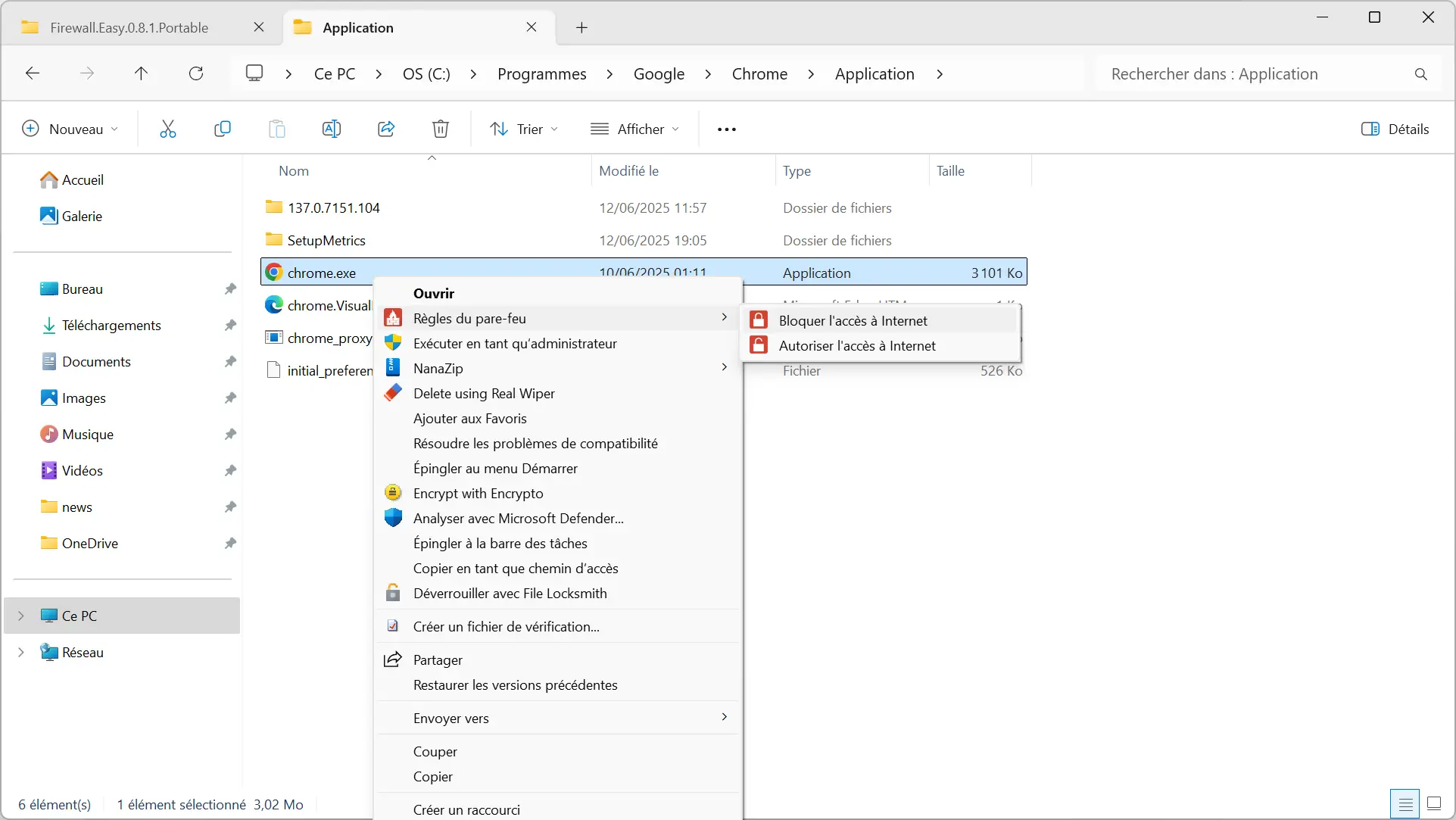Go back with the left arrow

point(33,73)
